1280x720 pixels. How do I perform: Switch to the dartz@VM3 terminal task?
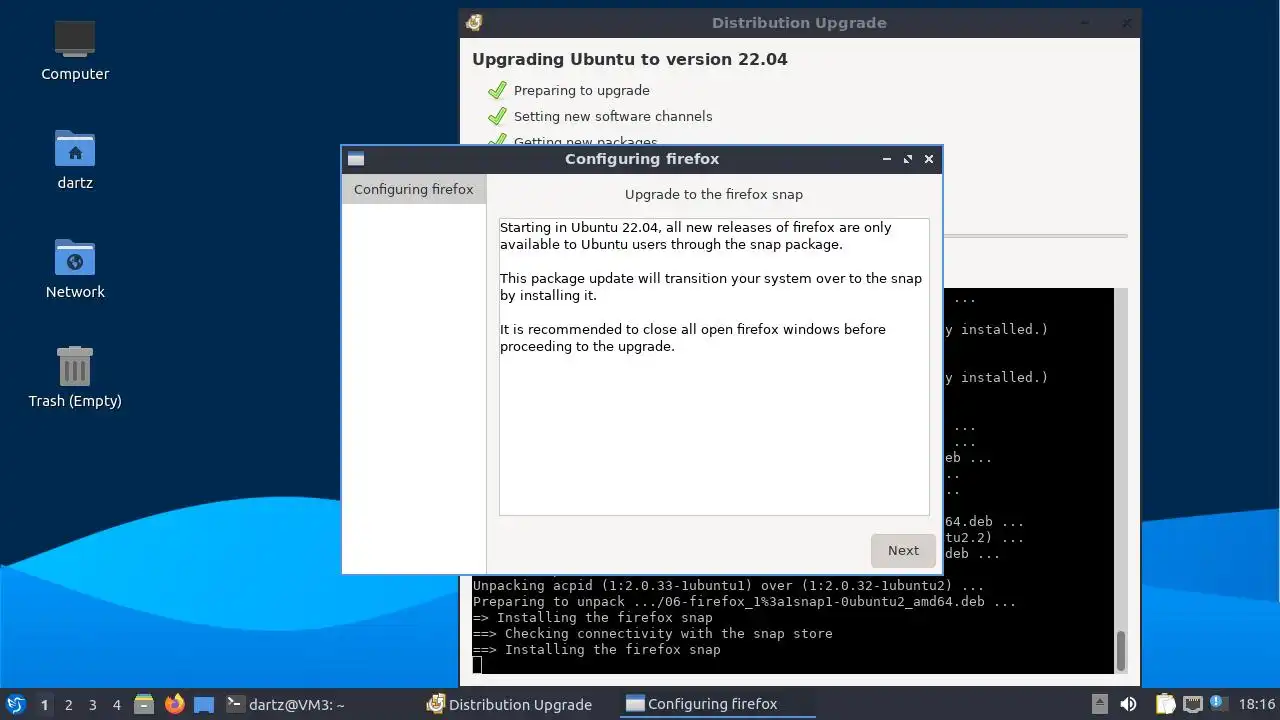tap(285, 704)
